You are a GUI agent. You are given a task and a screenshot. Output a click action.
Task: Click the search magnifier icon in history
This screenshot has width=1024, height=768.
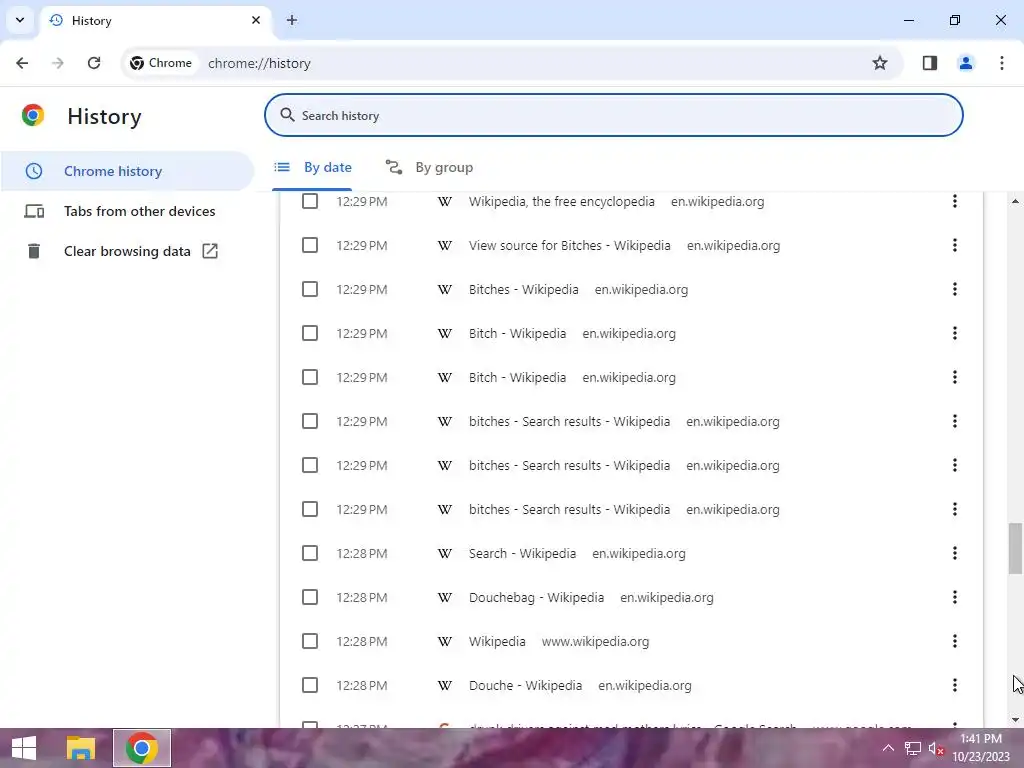pos(287,115)
